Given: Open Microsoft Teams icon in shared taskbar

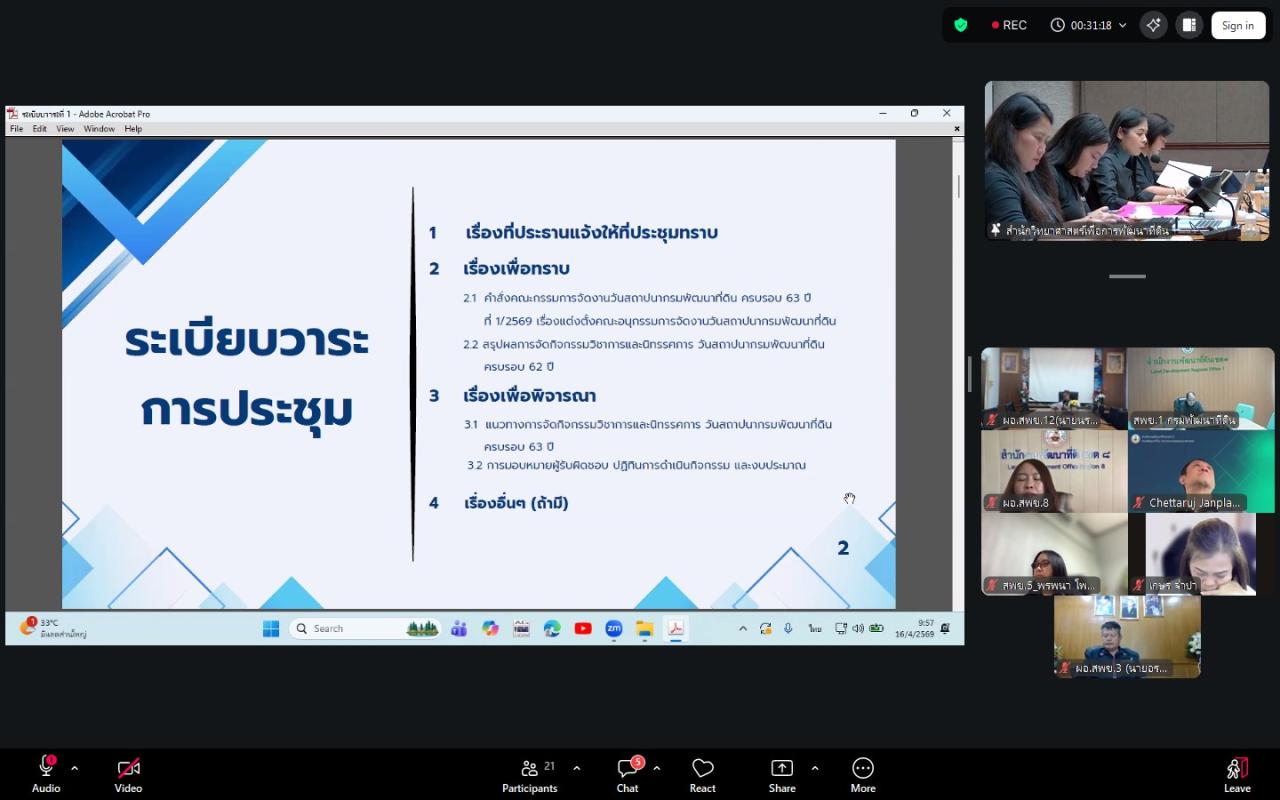Looking at the screenshot, I should [459, 628].
